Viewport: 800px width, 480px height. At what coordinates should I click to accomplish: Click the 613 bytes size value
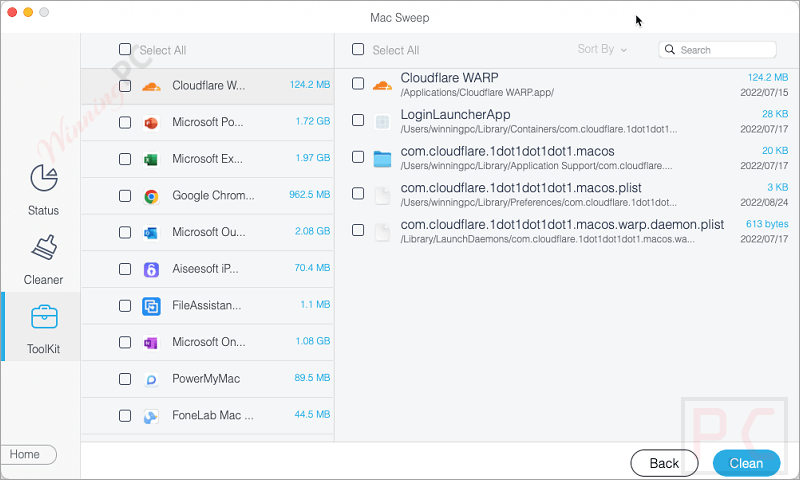[767, 224]
